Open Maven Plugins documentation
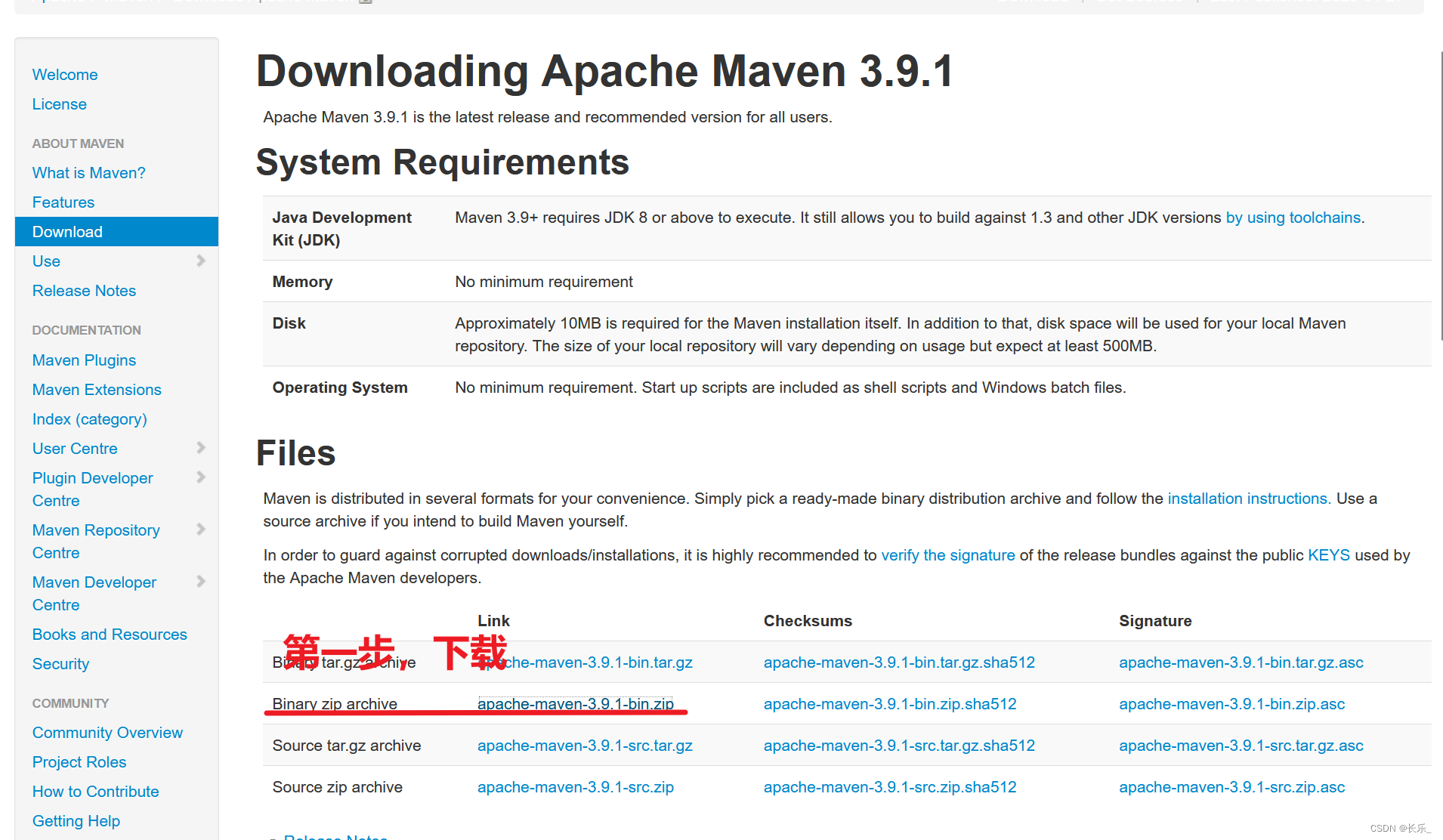This screenshot has width=1443, height=840. (x=84, y=360)
